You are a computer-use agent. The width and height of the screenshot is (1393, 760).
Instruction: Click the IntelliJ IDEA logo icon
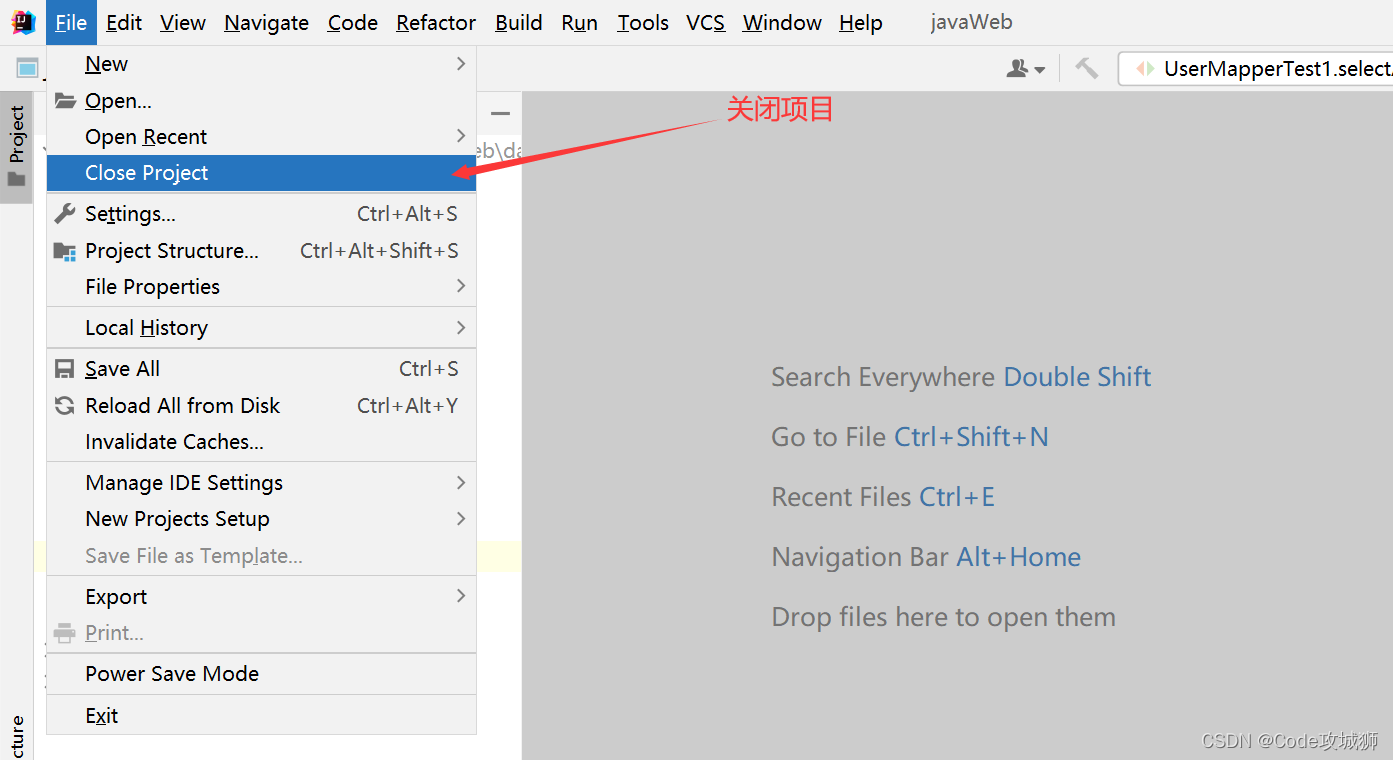click(x=23, y=22)
